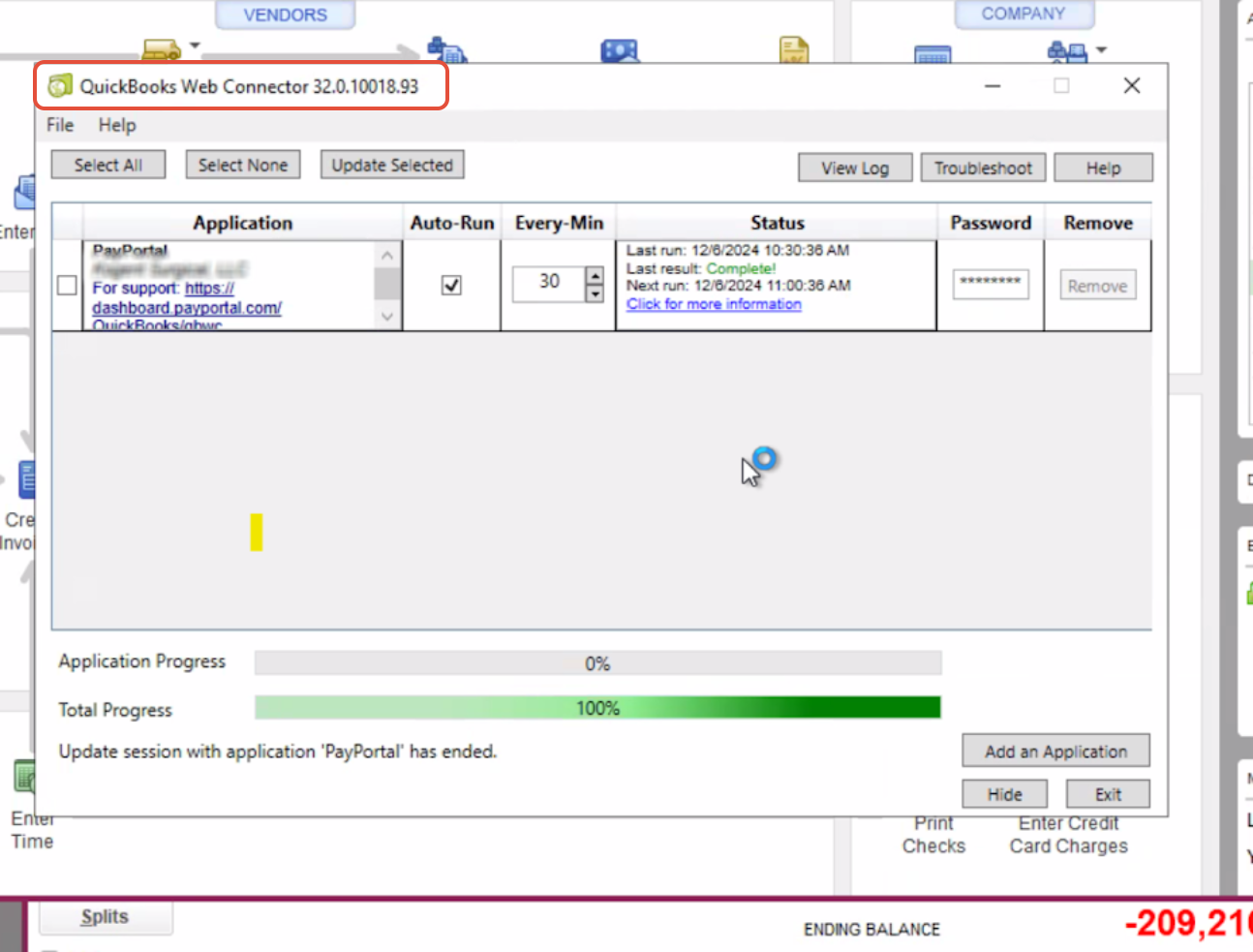Decrease Every-Min value with down arrow
The image size is (1253, 952).
point(595,292)
